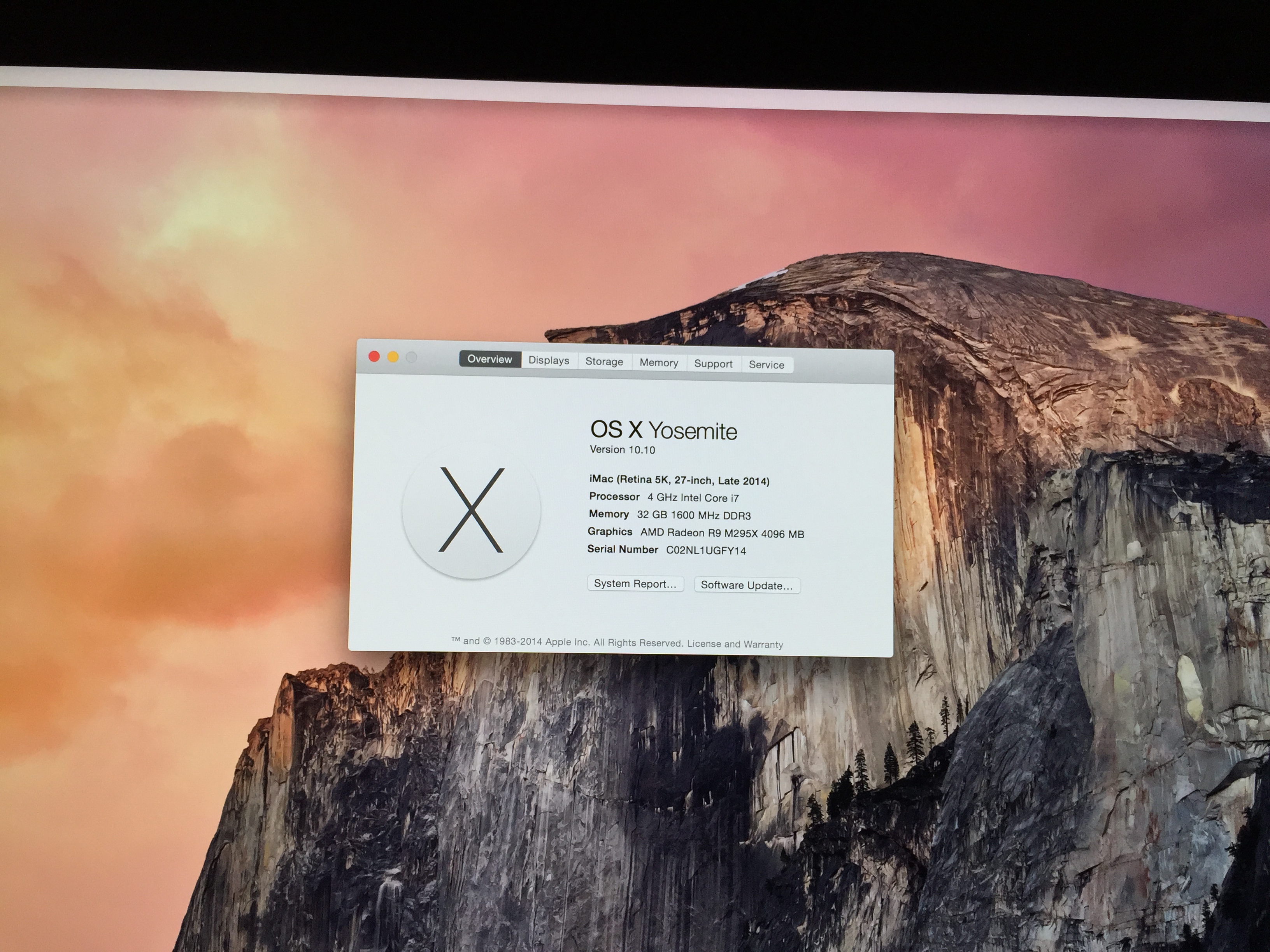
Task: Open the License and Warranty link
Action: pos(735,644)
